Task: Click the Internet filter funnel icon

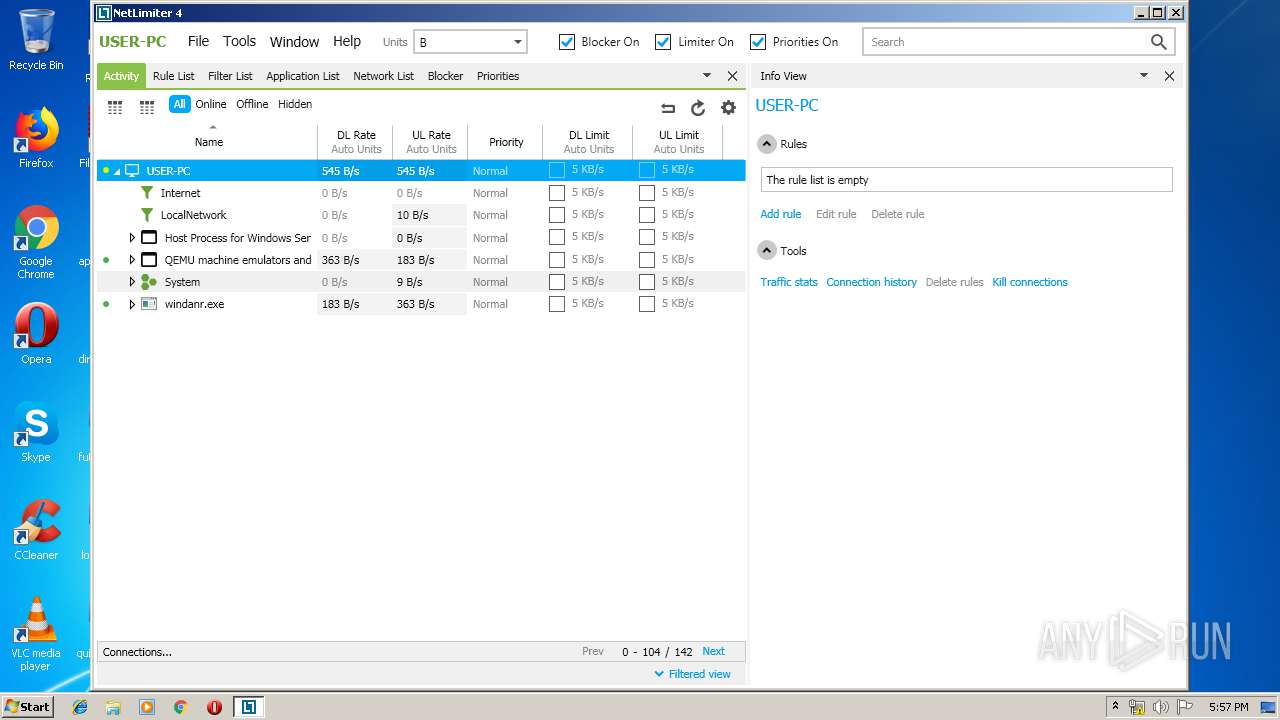Action: tap(147, 193)
